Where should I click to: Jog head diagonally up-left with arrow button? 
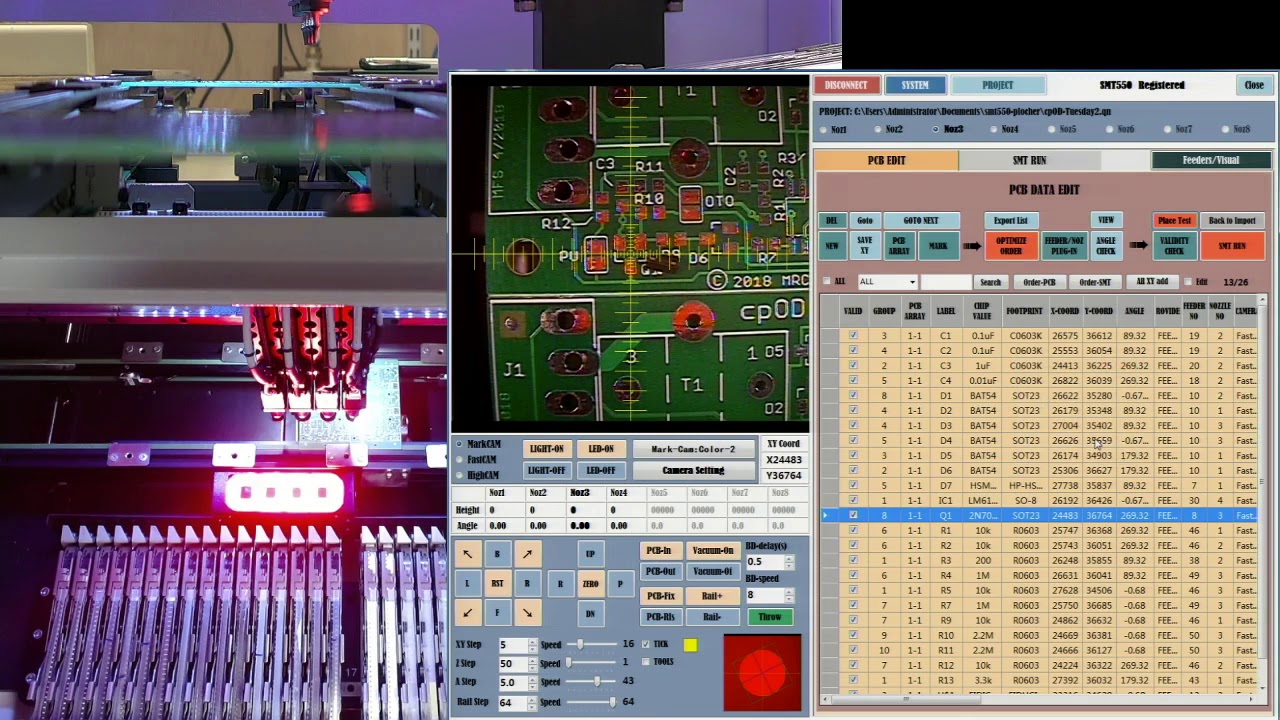[467, 553]
